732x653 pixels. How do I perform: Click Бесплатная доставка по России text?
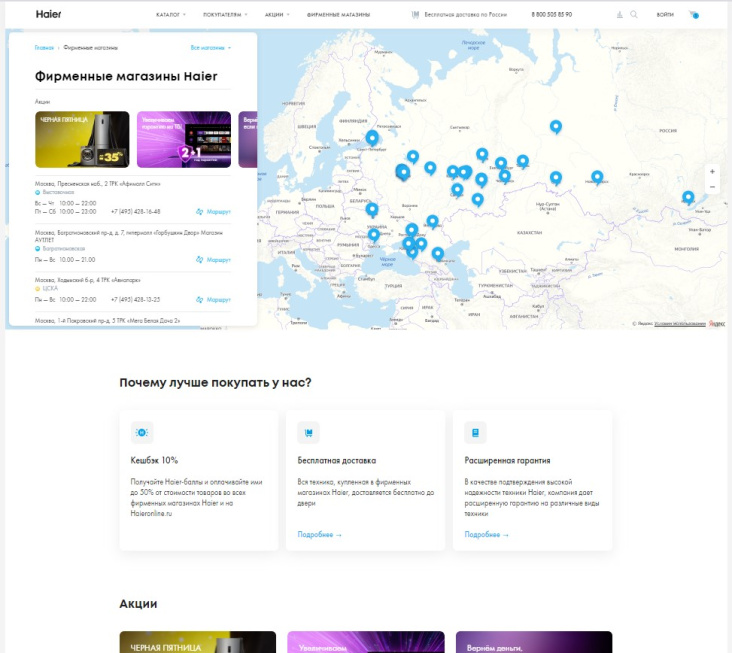tap(465, 14)
